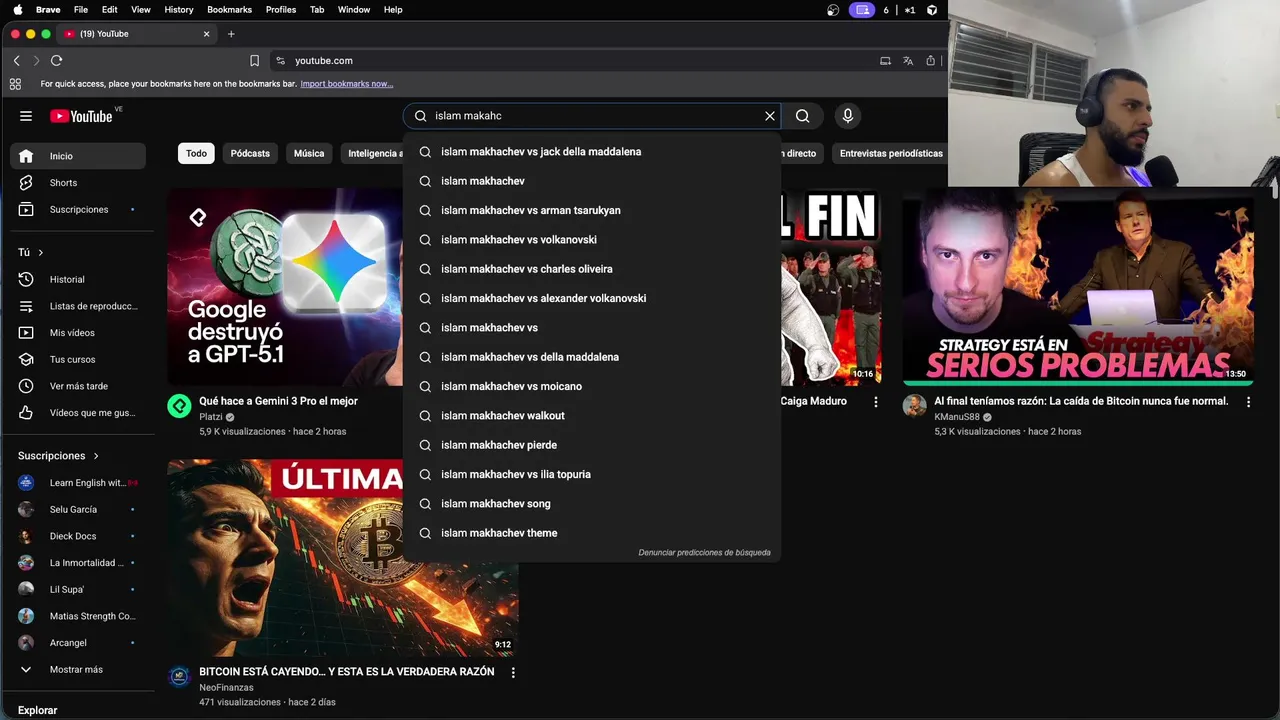Clear the search box with the X
Image resolution: width=1280 pixels, height=720 pixels.
(770, 116)
